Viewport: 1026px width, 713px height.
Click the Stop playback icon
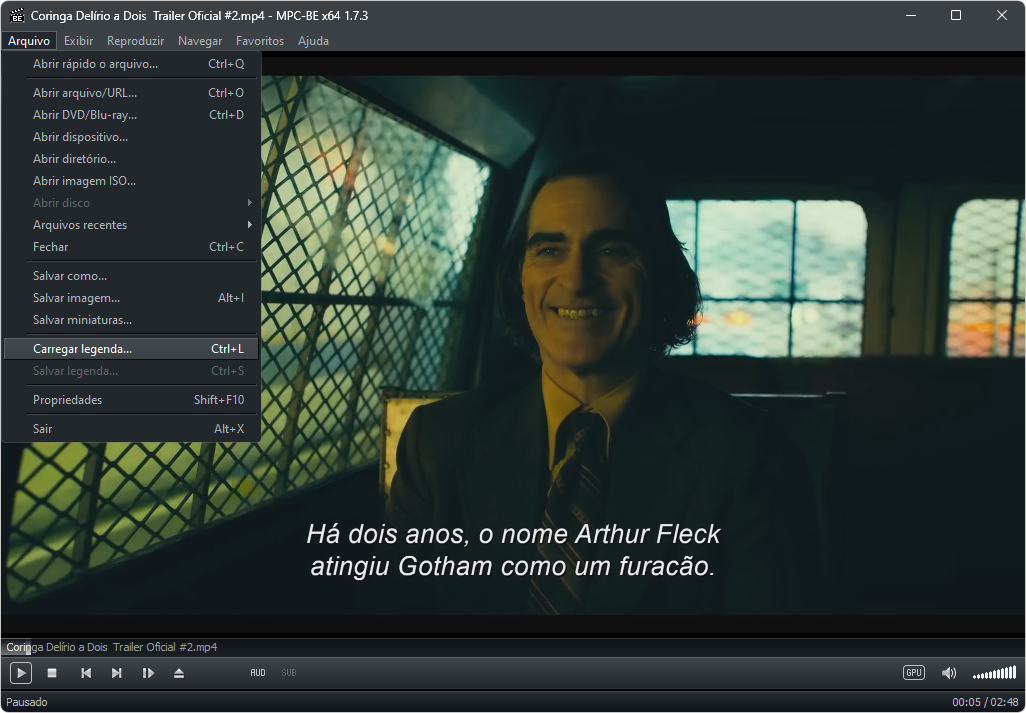tap(52, 673)
